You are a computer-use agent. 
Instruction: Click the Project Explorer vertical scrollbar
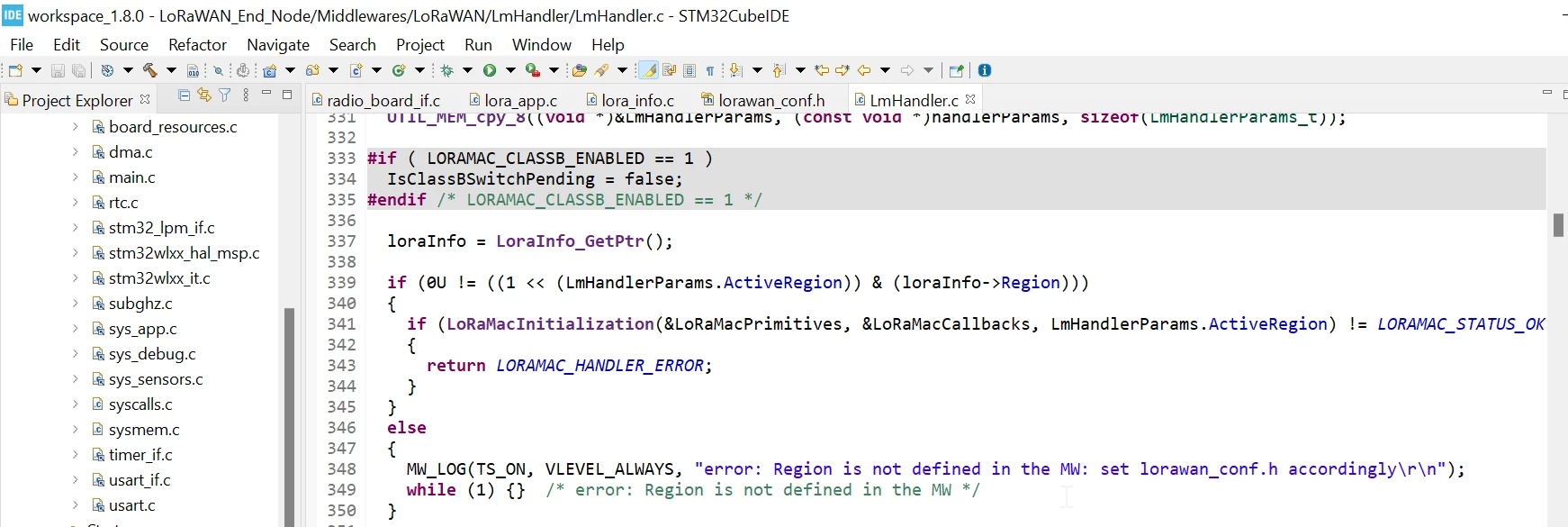pyautogui.click(x=289, y=417)
